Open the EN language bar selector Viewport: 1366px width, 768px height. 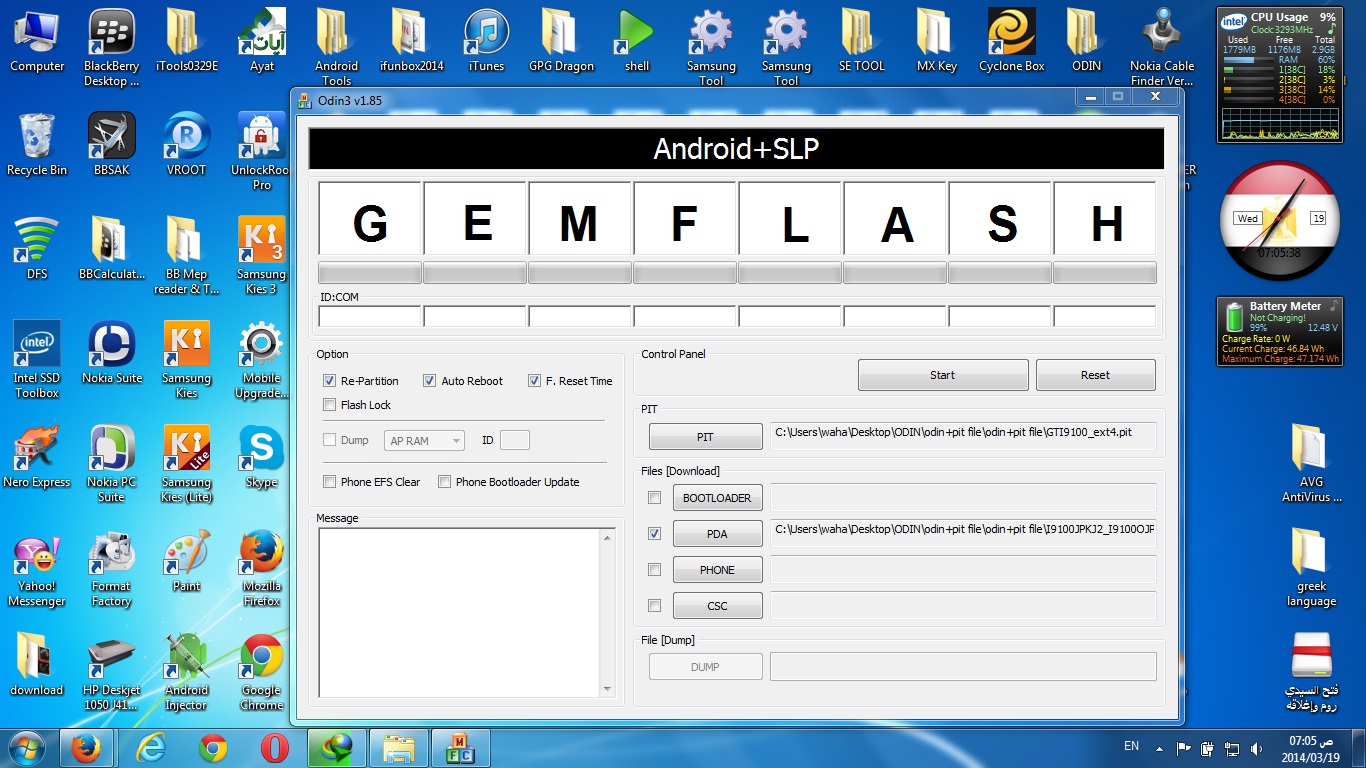1131,746
